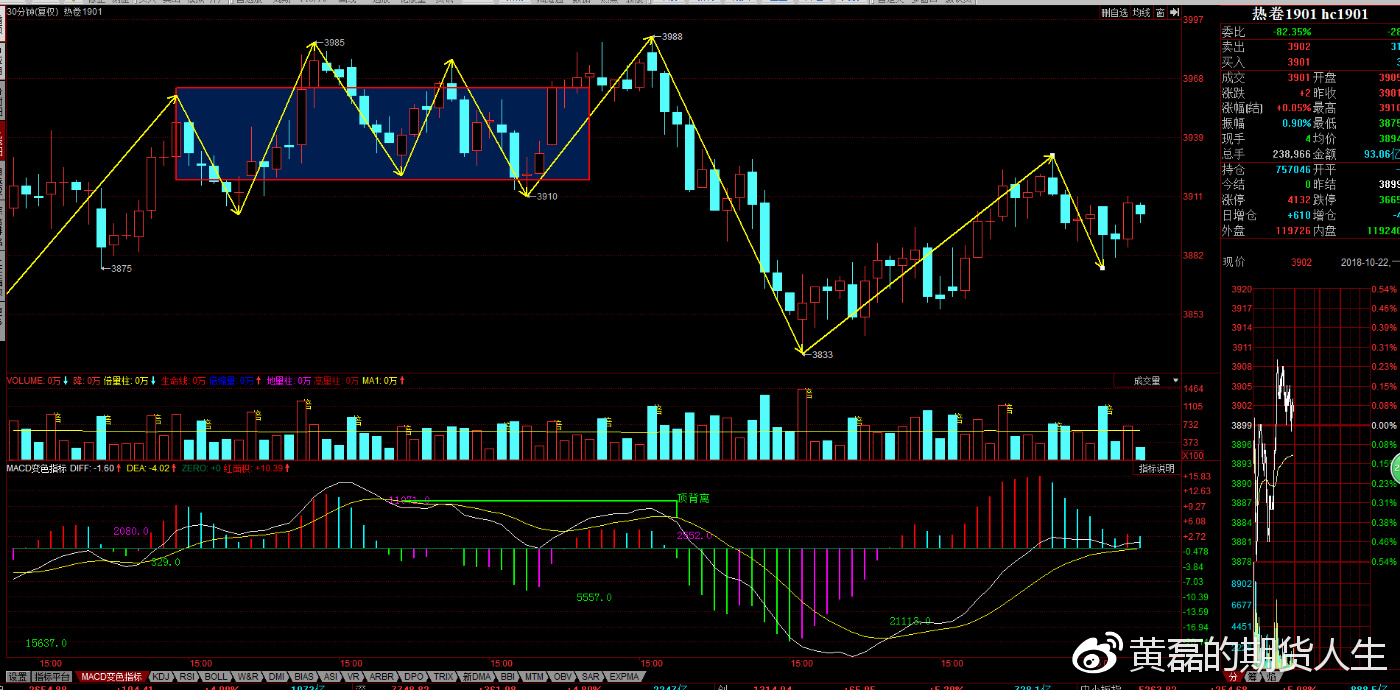Click the 删自选 watchlist button

click(1115, 13)
